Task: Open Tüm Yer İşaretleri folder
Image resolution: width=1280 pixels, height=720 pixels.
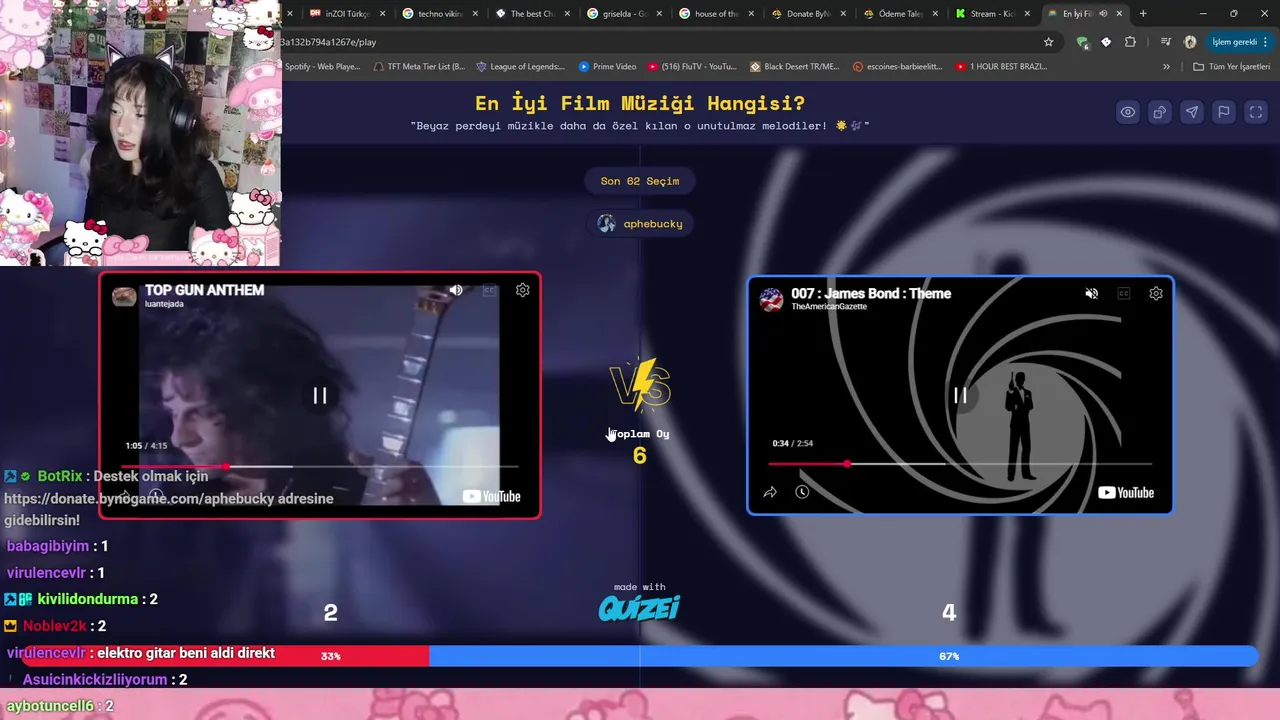Action: 1232,66
